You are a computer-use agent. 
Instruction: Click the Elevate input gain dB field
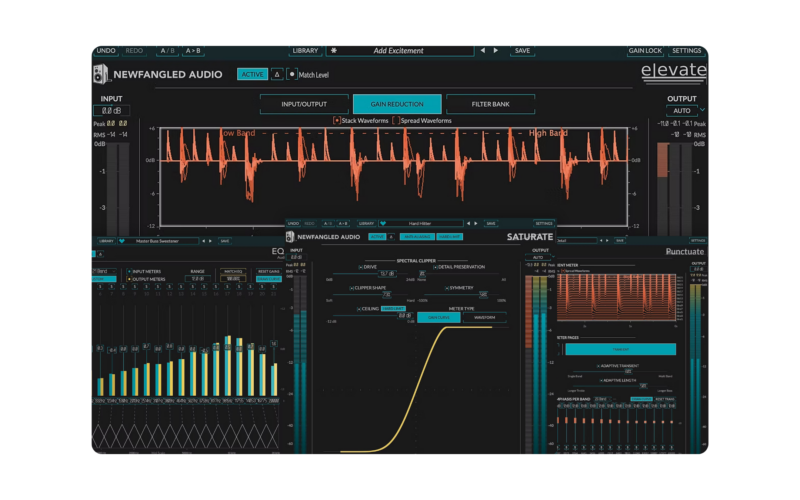coord(112,110)
